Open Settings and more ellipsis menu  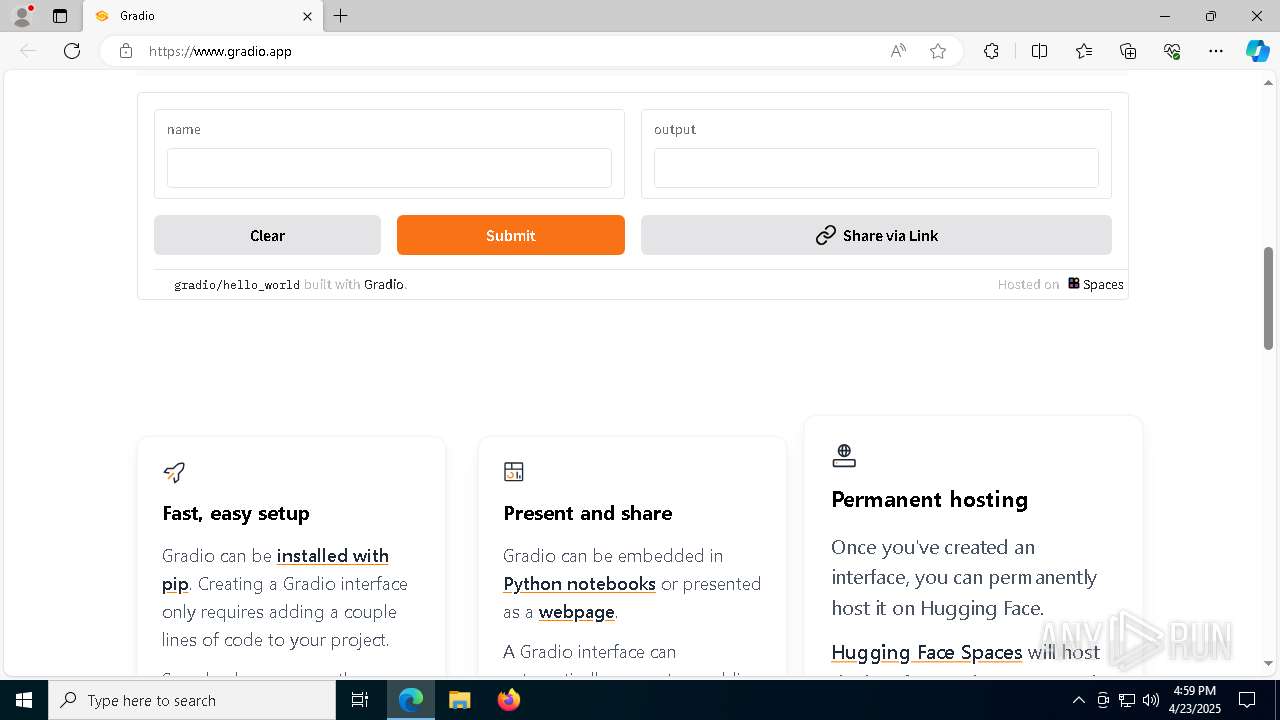click(1216, 51)
